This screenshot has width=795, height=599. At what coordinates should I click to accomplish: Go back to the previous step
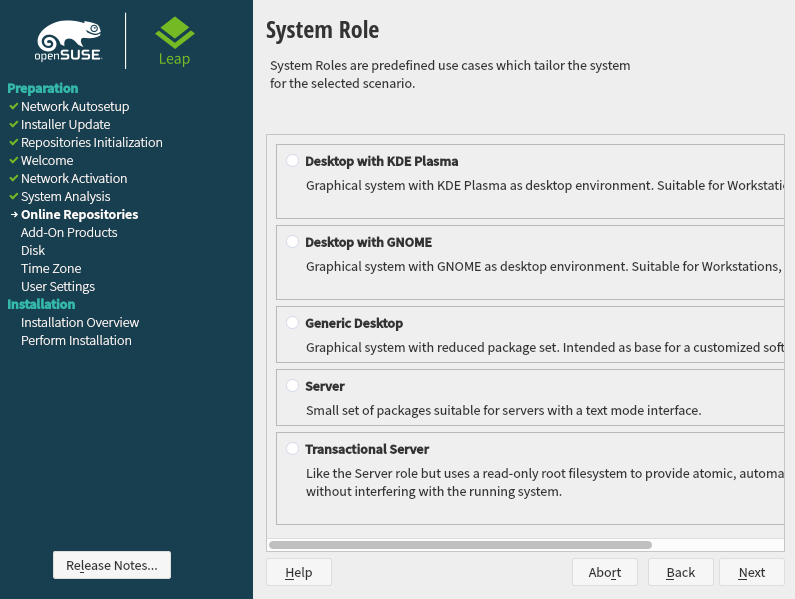(680, 572)
